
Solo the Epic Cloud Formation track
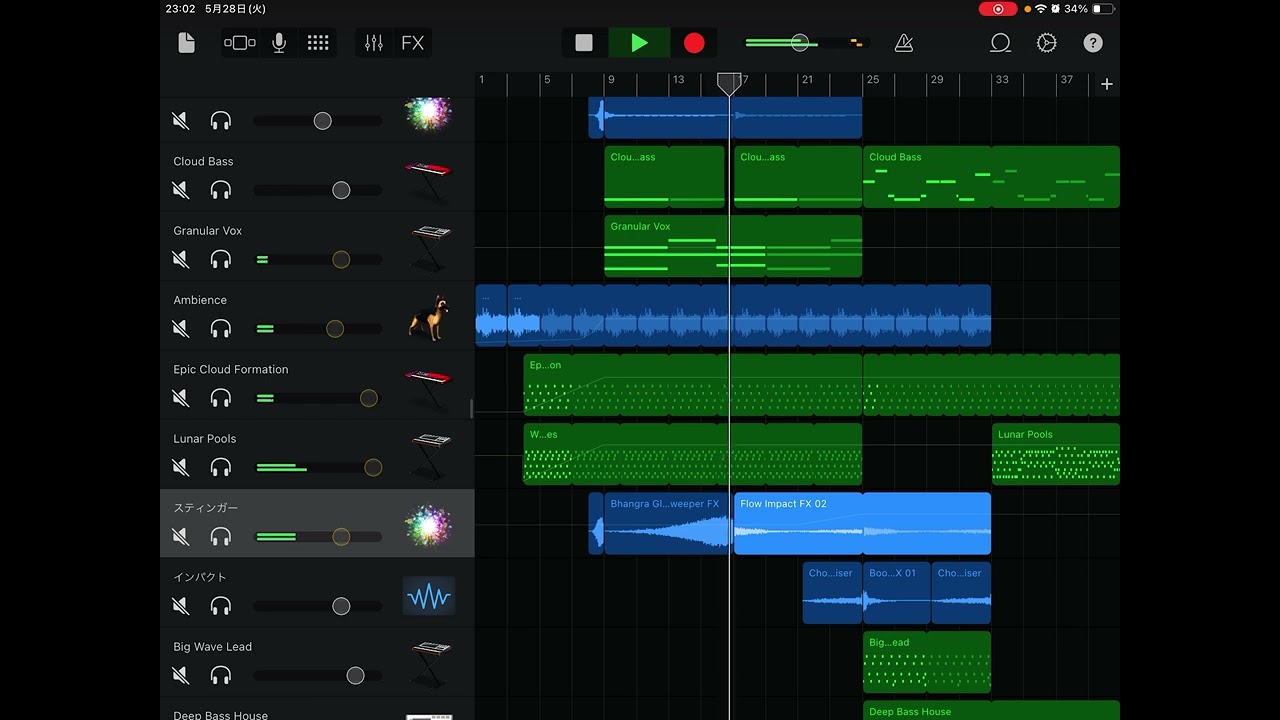coord(221,398)
